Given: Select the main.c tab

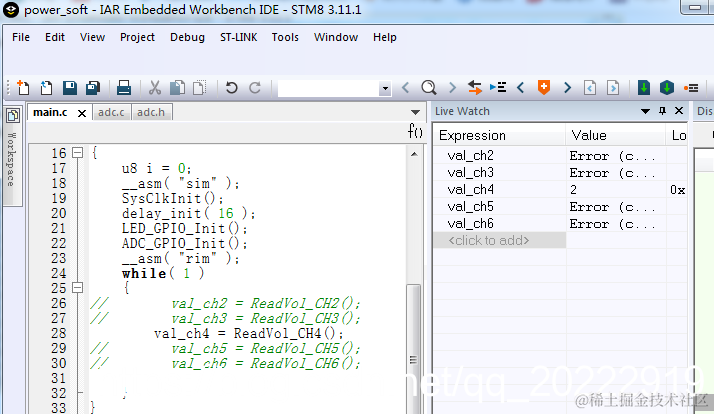Looking at the screenshot, I should (x=50, y=112).
